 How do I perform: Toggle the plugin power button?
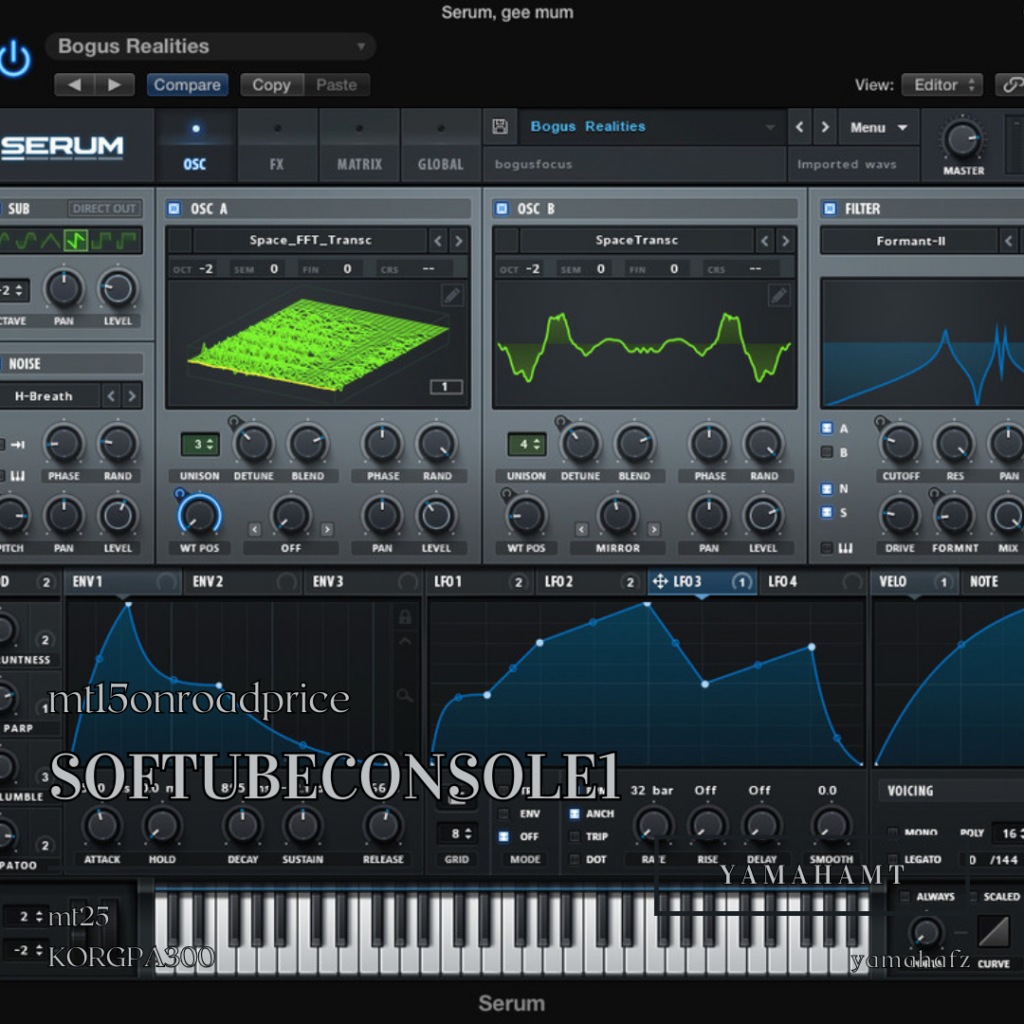[x=14, y=59]
